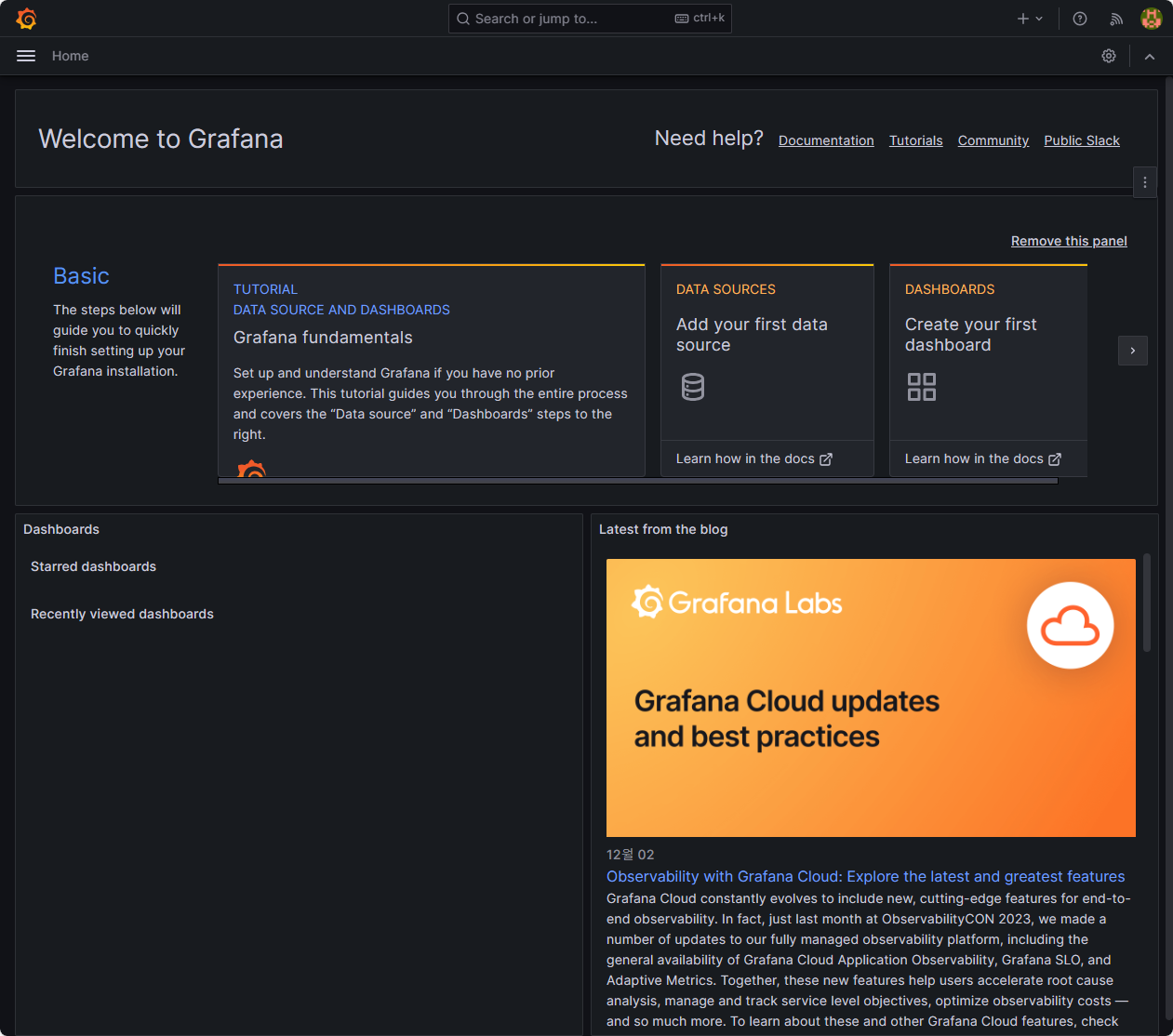This screenshot has width=1173, height=1036.
Task: Open Observability with Grafana Cloud blog post
Action: coord(866,876)
